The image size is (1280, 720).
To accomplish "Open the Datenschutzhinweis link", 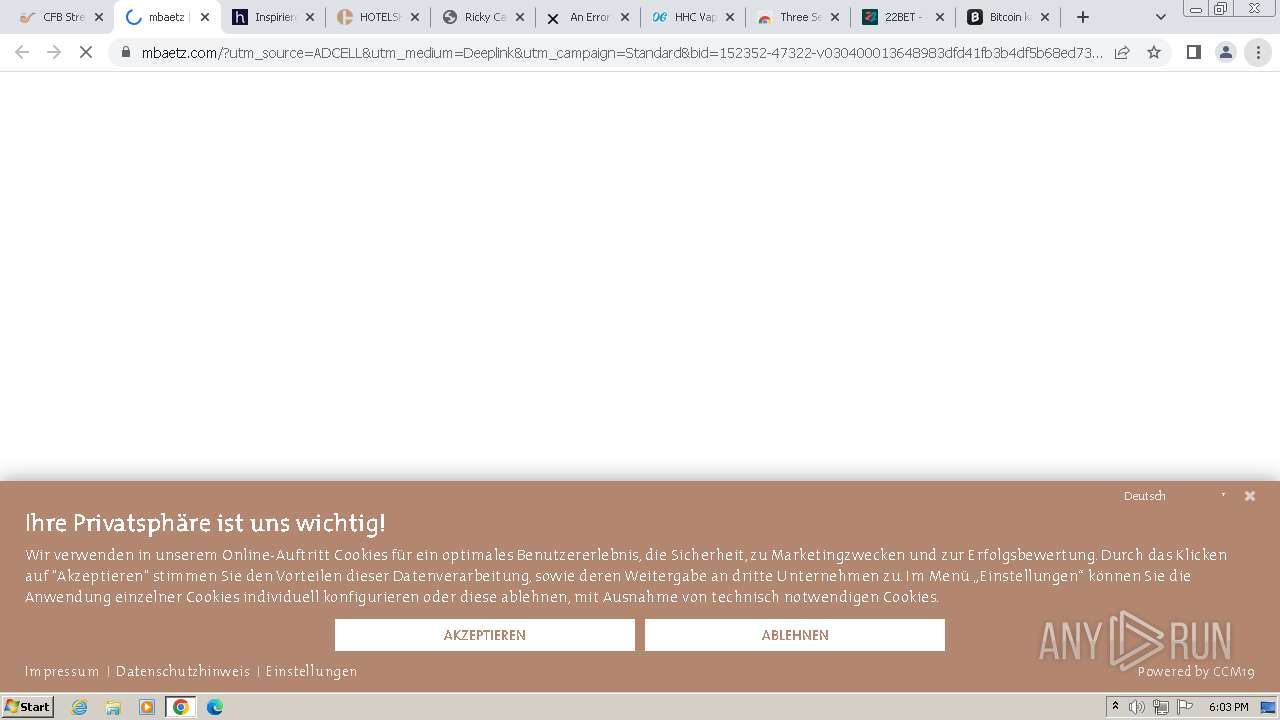I will (183, 672).
